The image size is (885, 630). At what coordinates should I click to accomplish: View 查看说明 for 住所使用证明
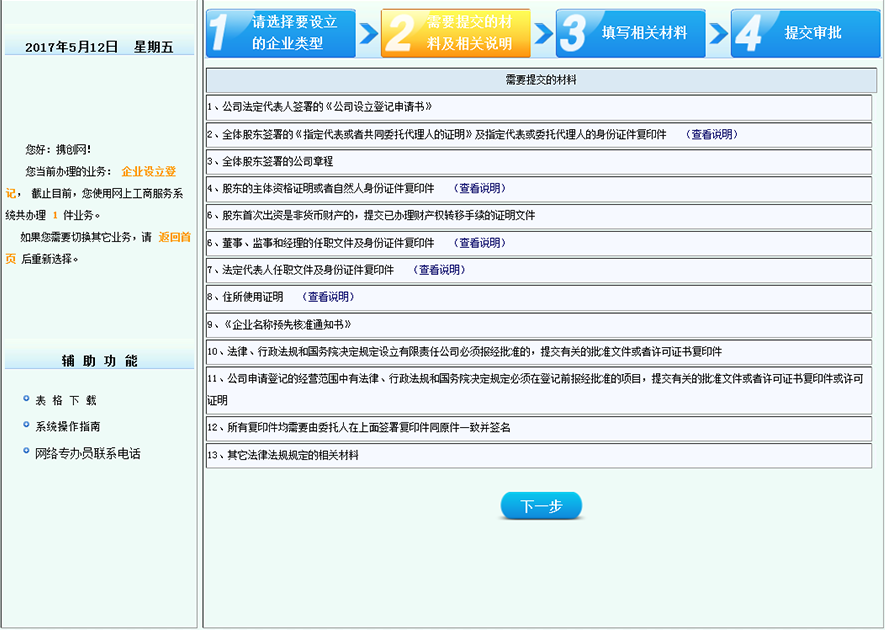pyautogui.click(x=330, y=296)
